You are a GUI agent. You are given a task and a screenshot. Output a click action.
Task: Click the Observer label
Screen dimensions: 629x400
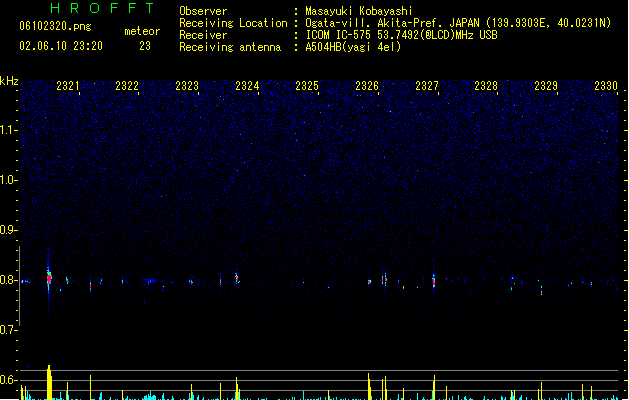(x=203, y=11)
